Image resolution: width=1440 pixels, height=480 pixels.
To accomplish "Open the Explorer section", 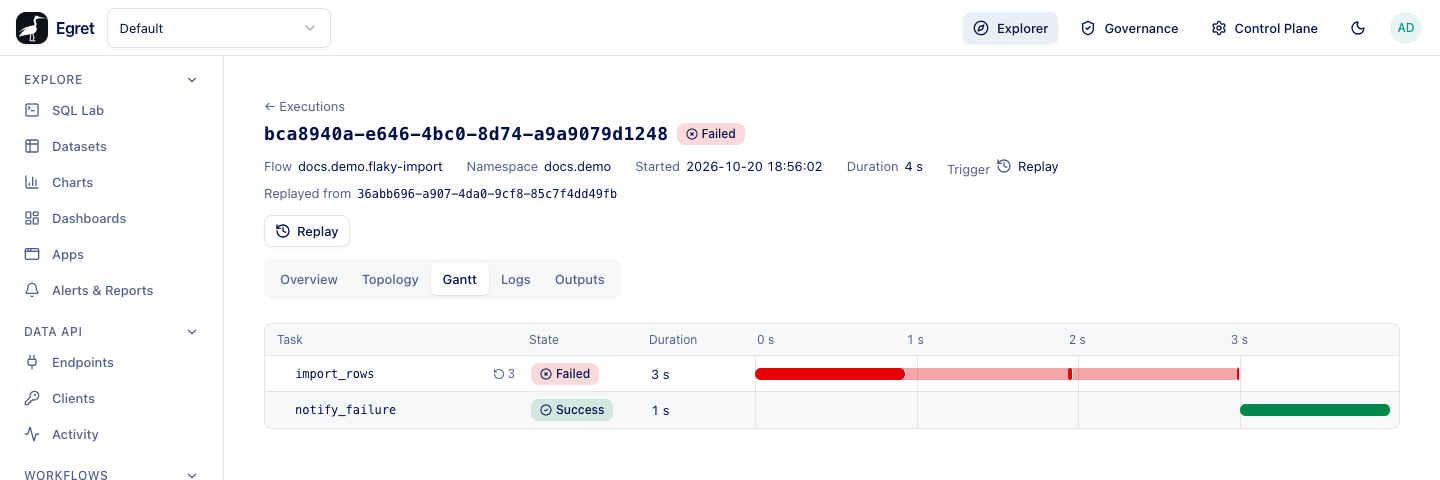I will (1010, 28).
